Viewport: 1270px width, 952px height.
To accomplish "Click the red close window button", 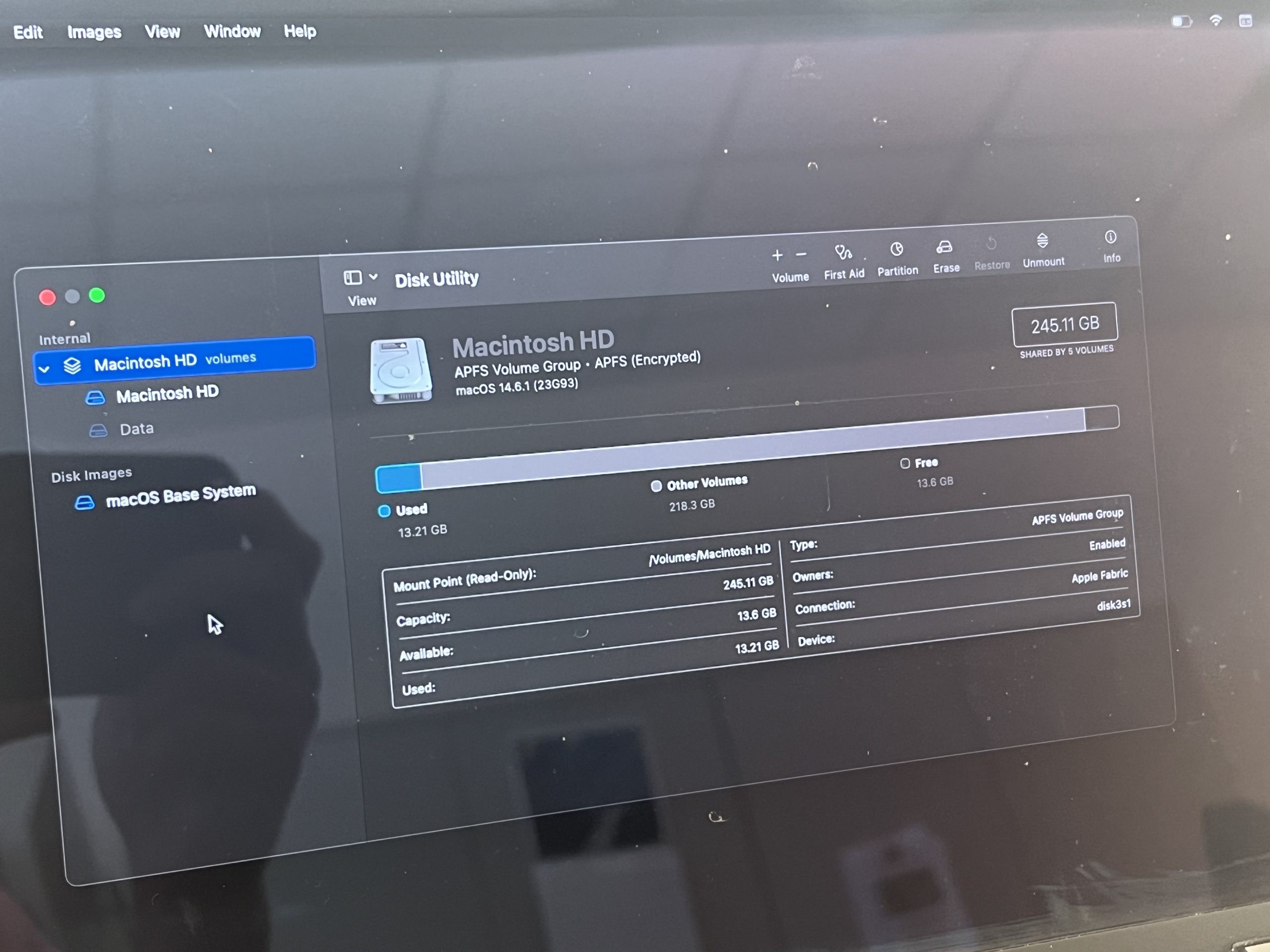I will click(47, 297).
